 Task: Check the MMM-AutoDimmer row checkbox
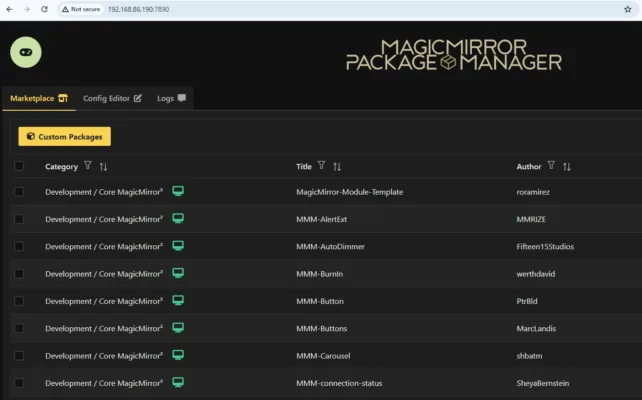pyautogui.click(x=19, y=246)
